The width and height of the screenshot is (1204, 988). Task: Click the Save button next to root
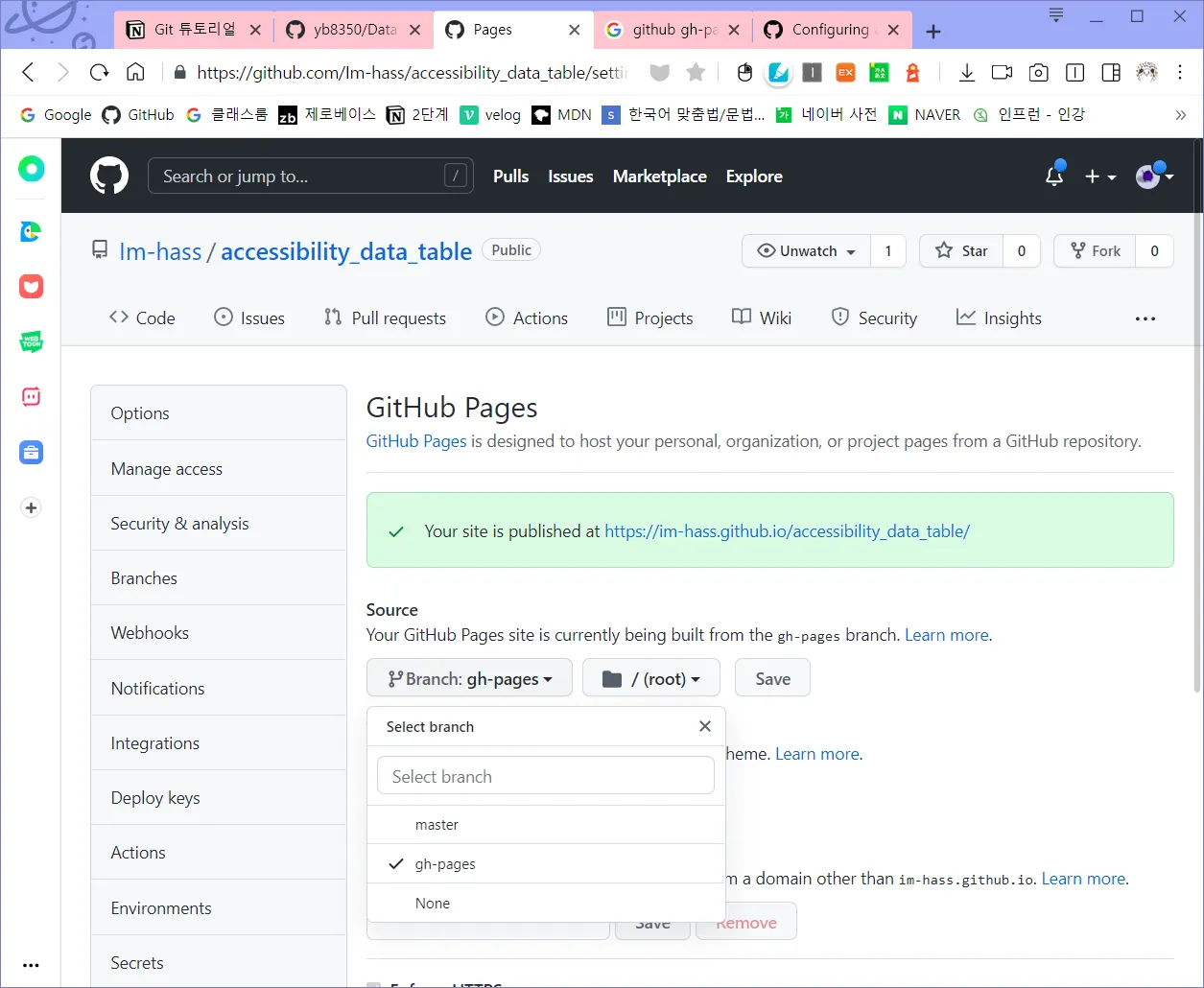coord(772,678)
